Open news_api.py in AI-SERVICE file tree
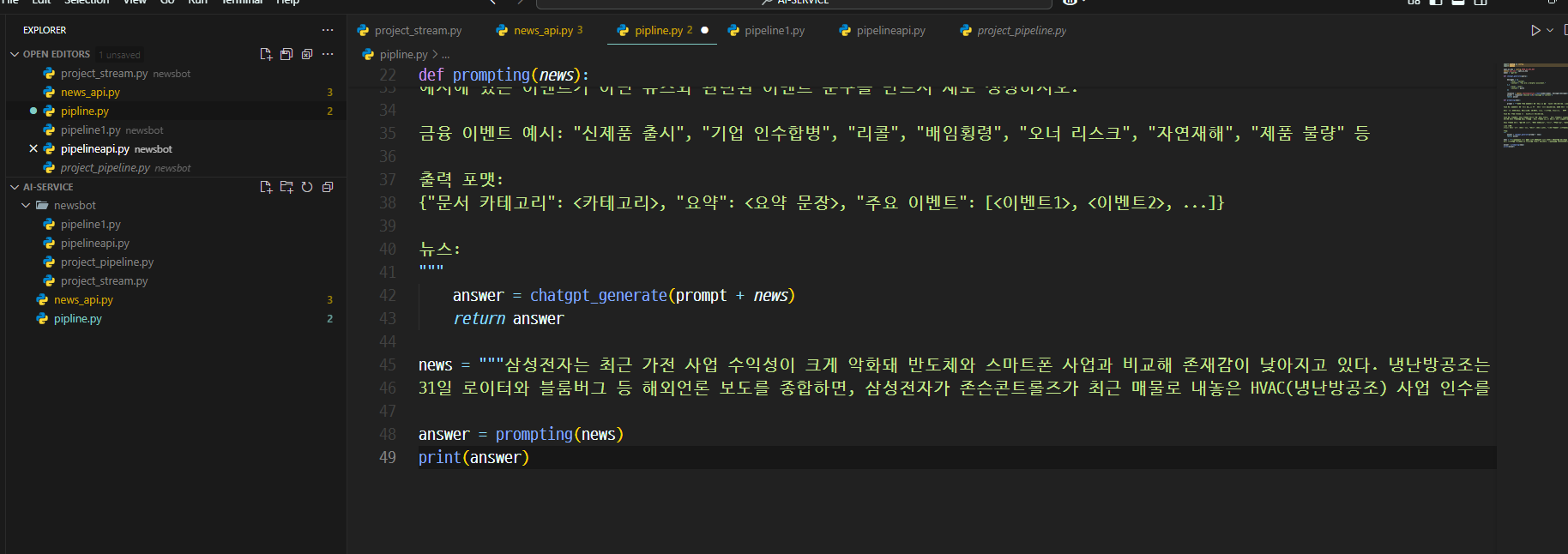This screenshot has height=554, width=1568. coord(175,300)
